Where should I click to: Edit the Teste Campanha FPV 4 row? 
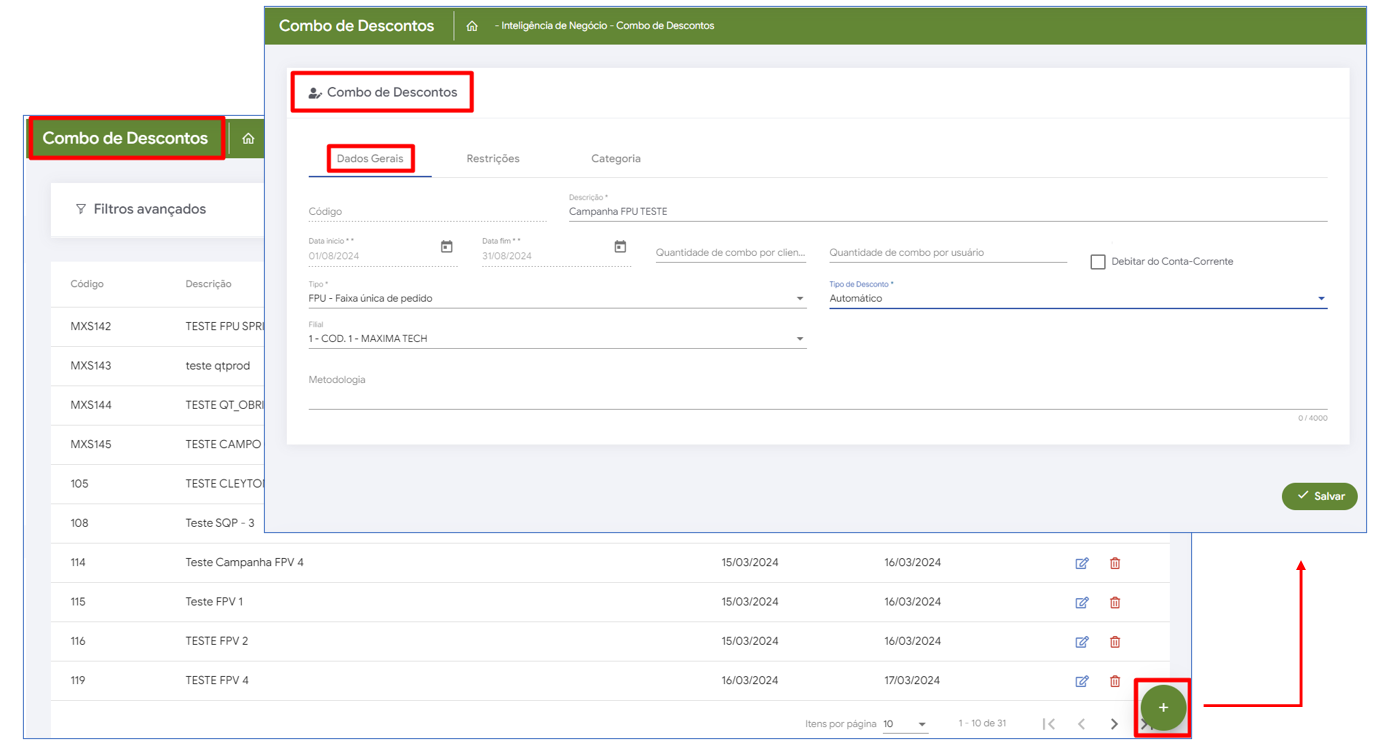tap(1081, 563)
